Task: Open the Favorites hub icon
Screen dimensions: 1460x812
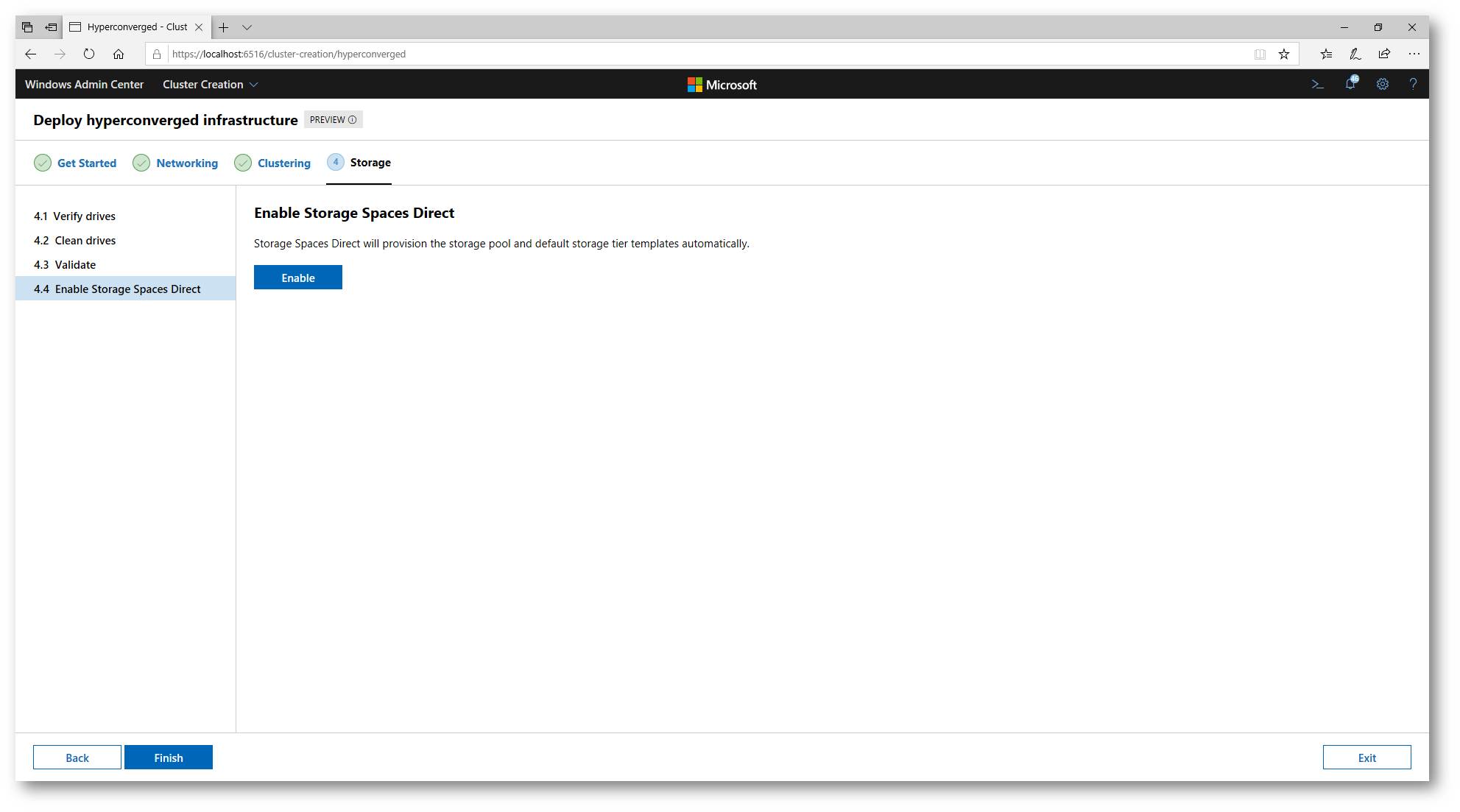Action: (x=1326, y=54)
